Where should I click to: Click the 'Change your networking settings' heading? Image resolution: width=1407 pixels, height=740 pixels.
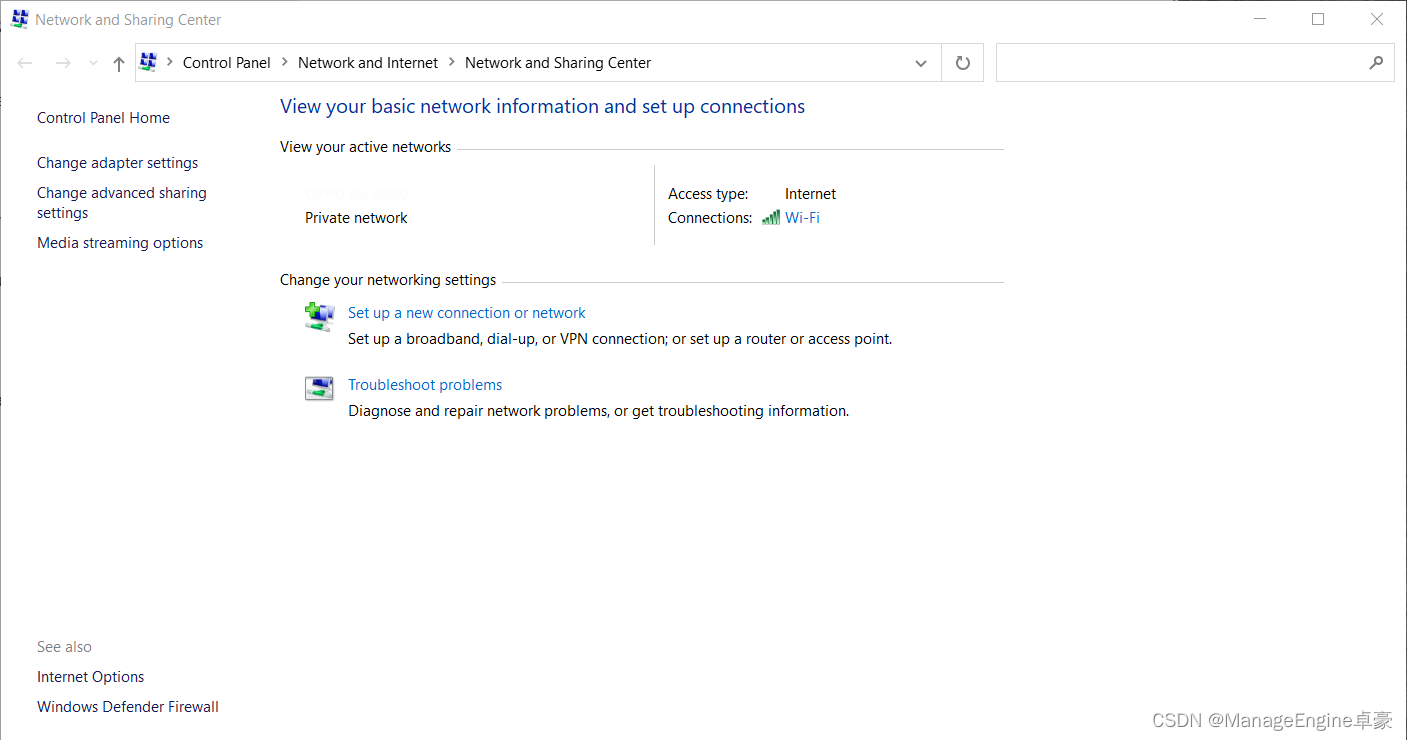click(x=388, y=280)
